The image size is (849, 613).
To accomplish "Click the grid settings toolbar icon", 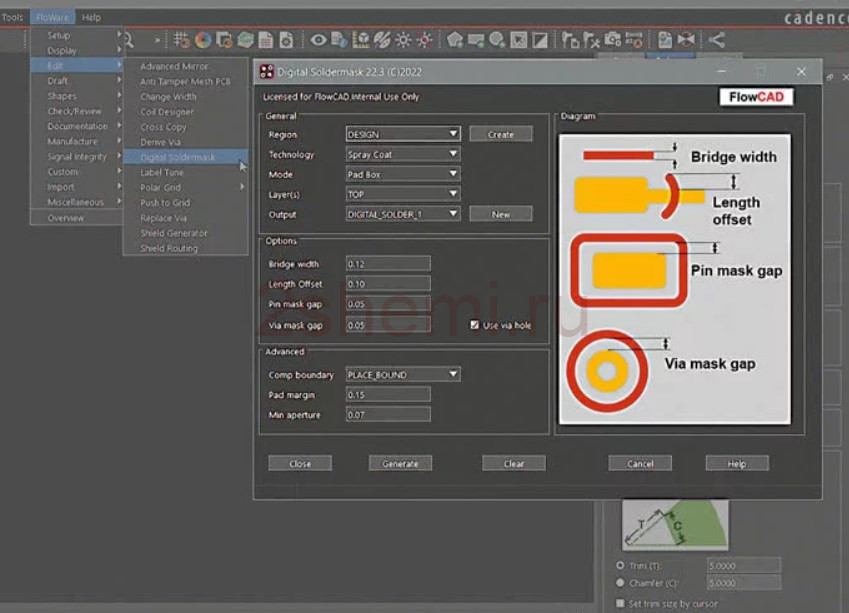I will [181, 40].
